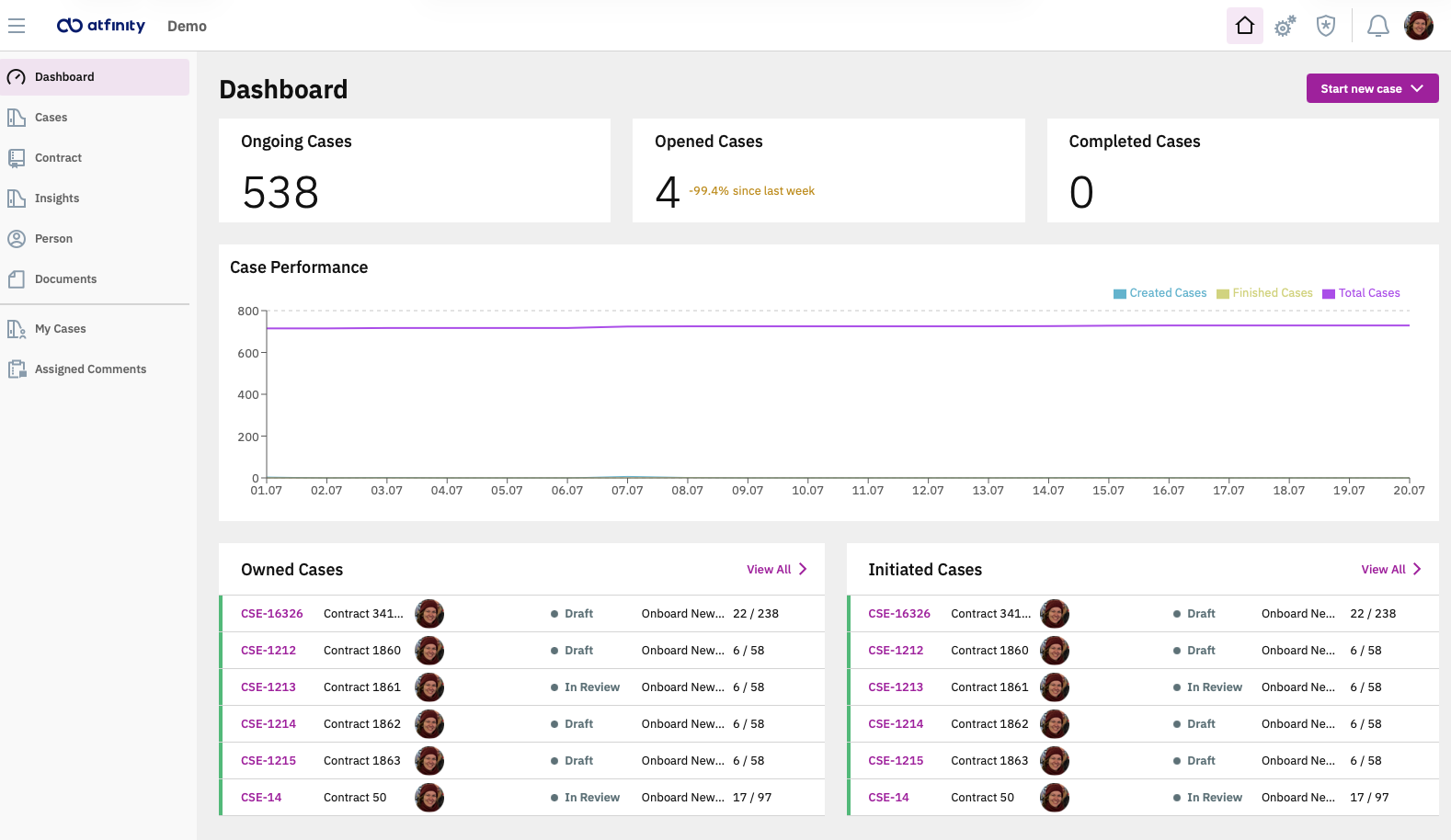Click avatar in Initiated Cases CSE-14 row
This screenshot has height=840, width=1451.
click(1055, 798)
